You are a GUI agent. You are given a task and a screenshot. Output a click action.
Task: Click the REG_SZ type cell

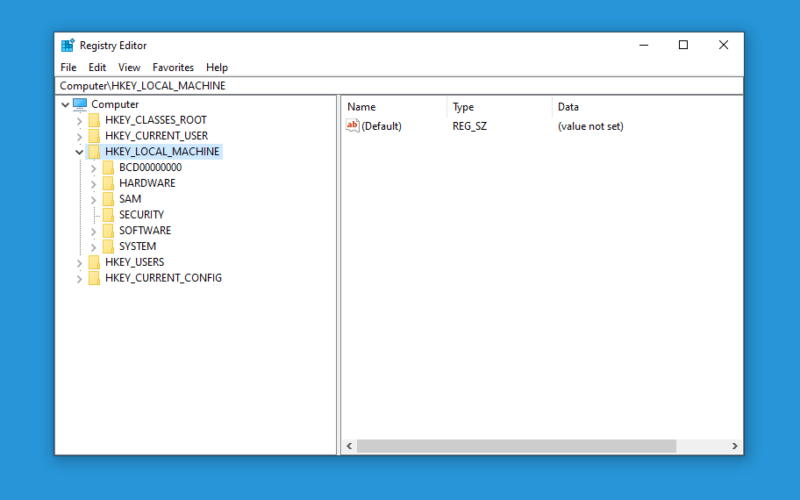tap(469, 126)
